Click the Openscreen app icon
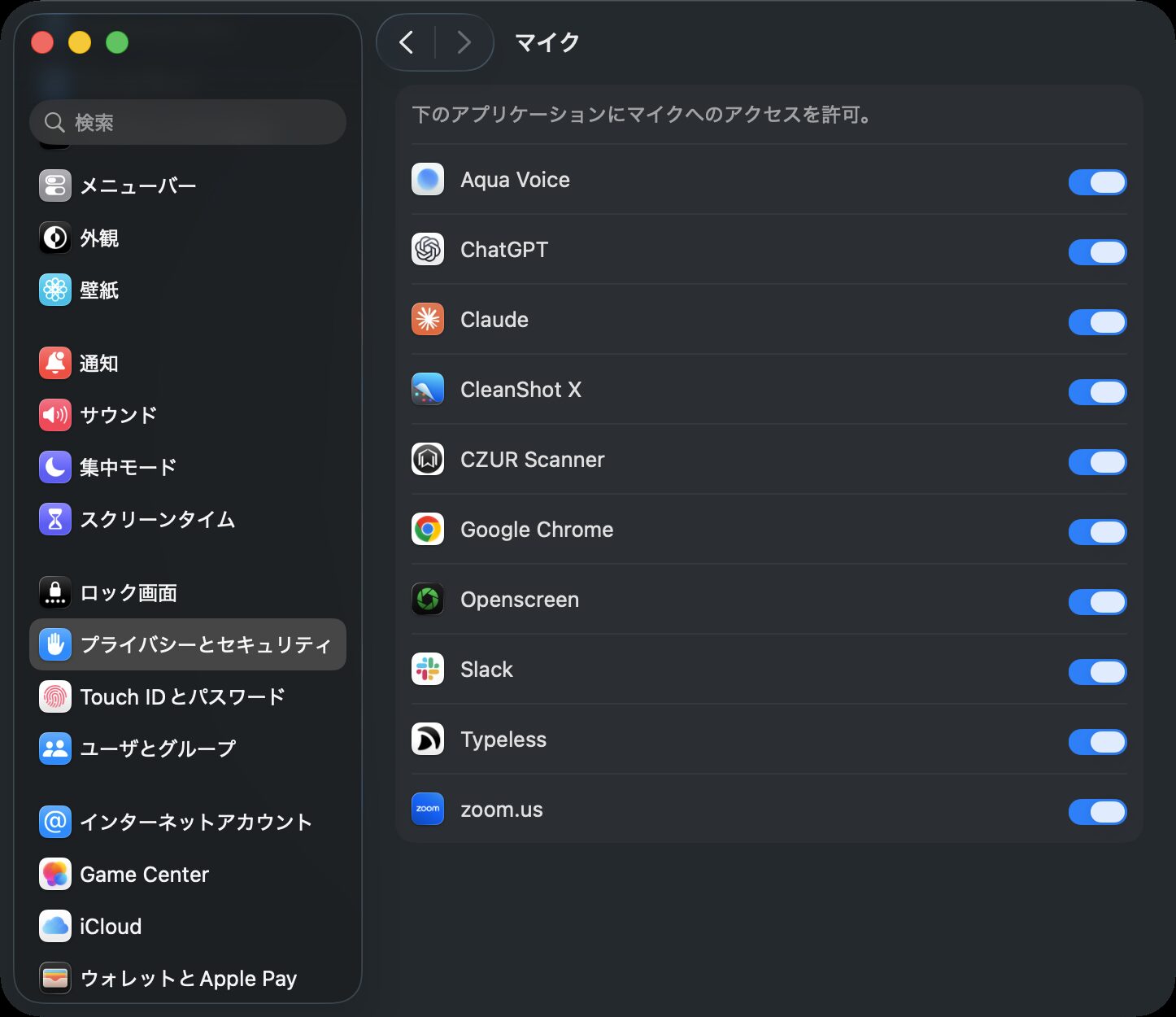 pyautogui.click(x=428, y=600)
